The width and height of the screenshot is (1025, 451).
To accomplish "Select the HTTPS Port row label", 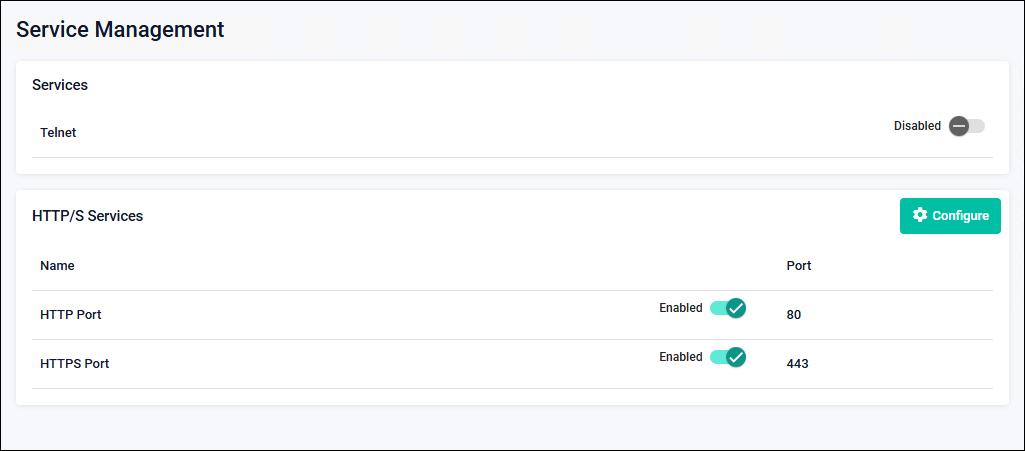I will click(74, 364).
